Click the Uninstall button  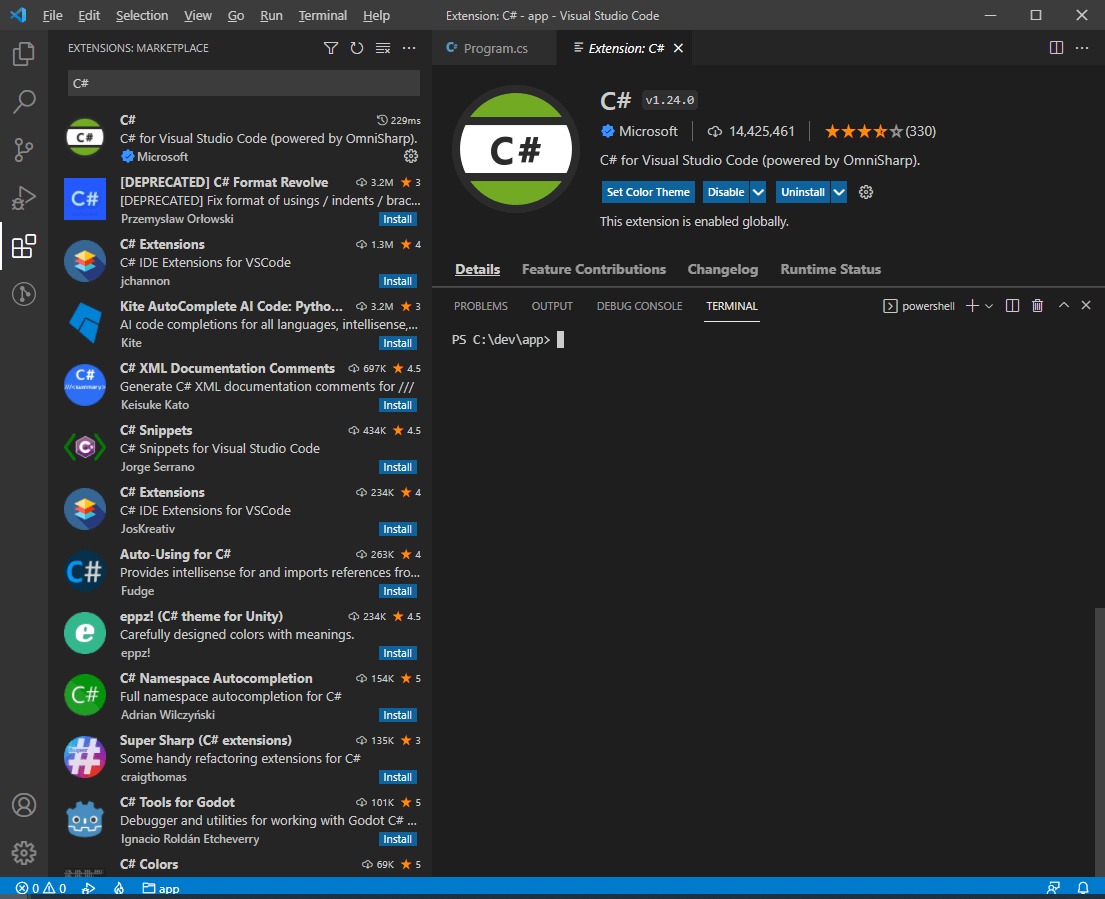[x=803, y=192]
